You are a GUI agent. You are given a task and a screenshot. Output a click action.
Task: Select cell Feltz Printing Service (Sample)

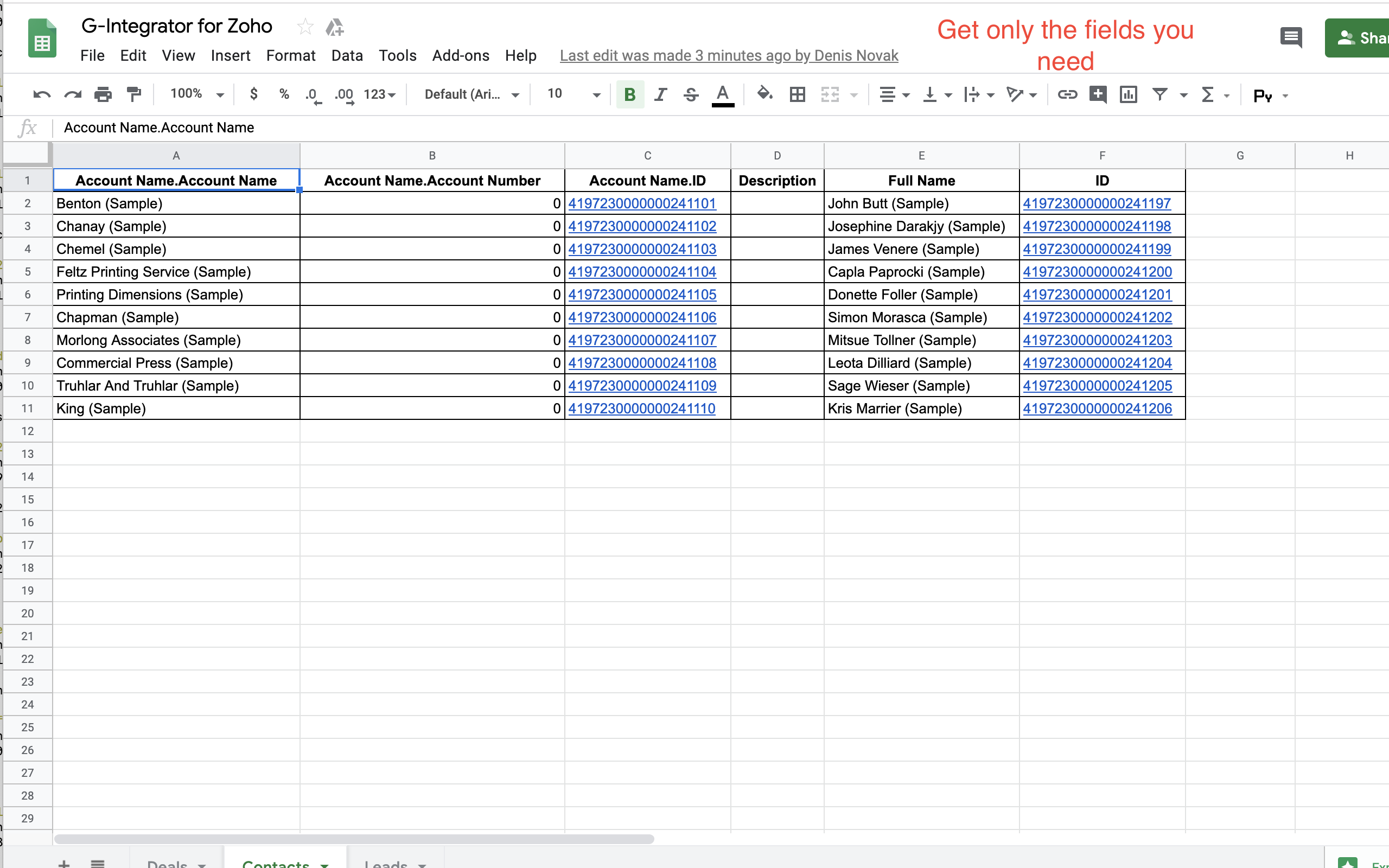pos(177,272)
